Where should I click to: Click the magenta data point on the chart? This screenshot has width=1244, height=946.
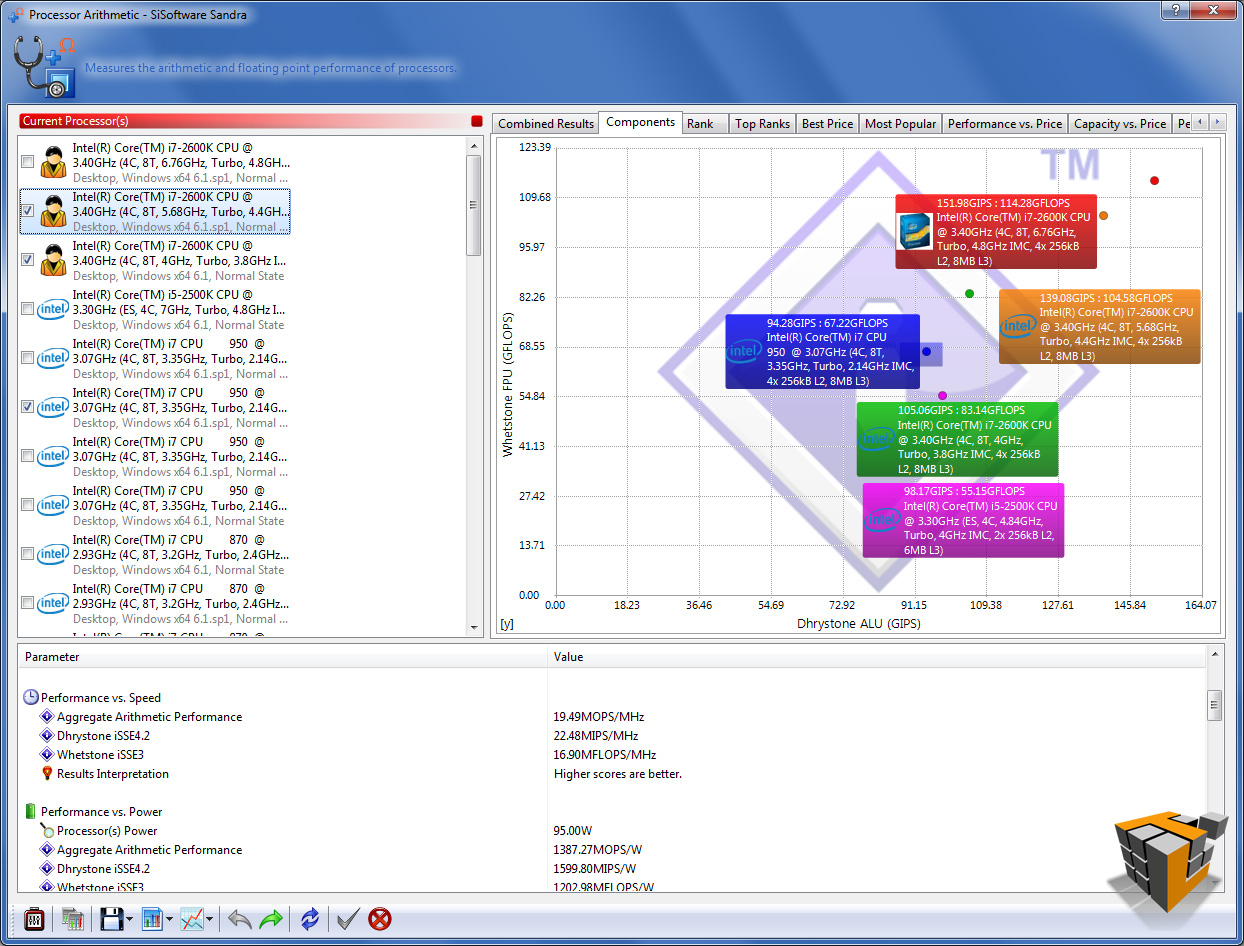pos(942,396)
